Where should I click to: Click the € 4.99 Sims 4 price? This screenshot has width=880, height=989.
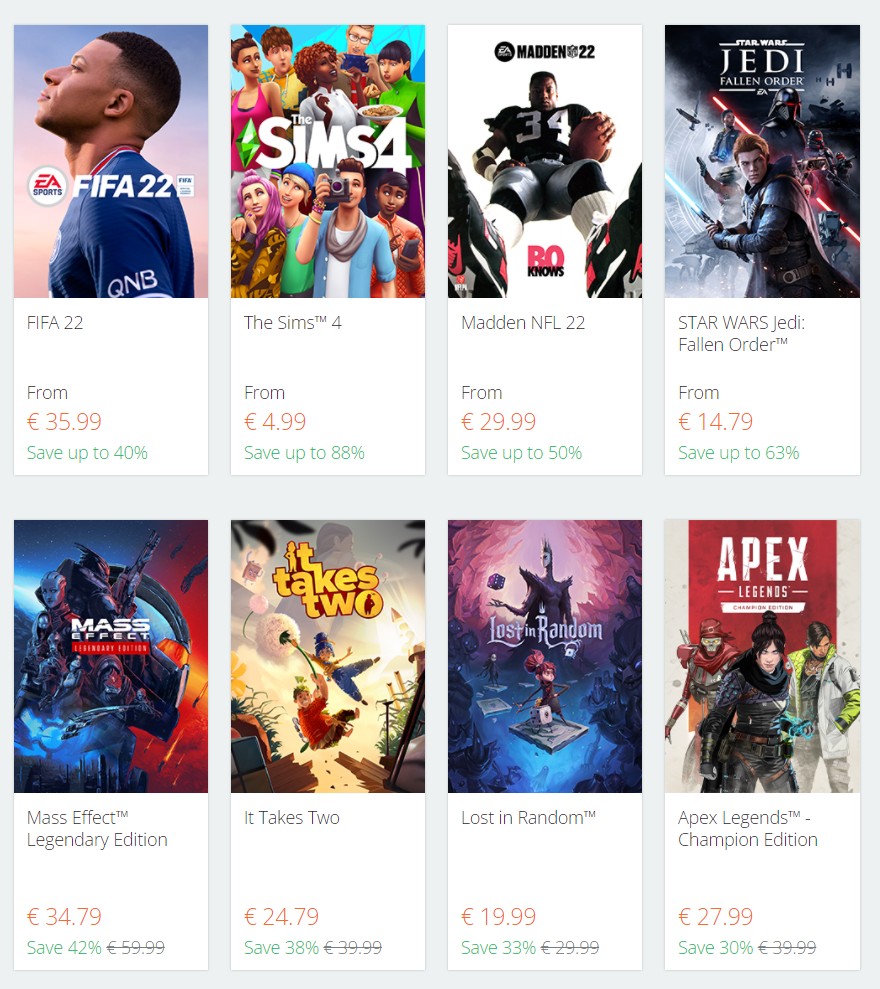(x=275, y=421)
